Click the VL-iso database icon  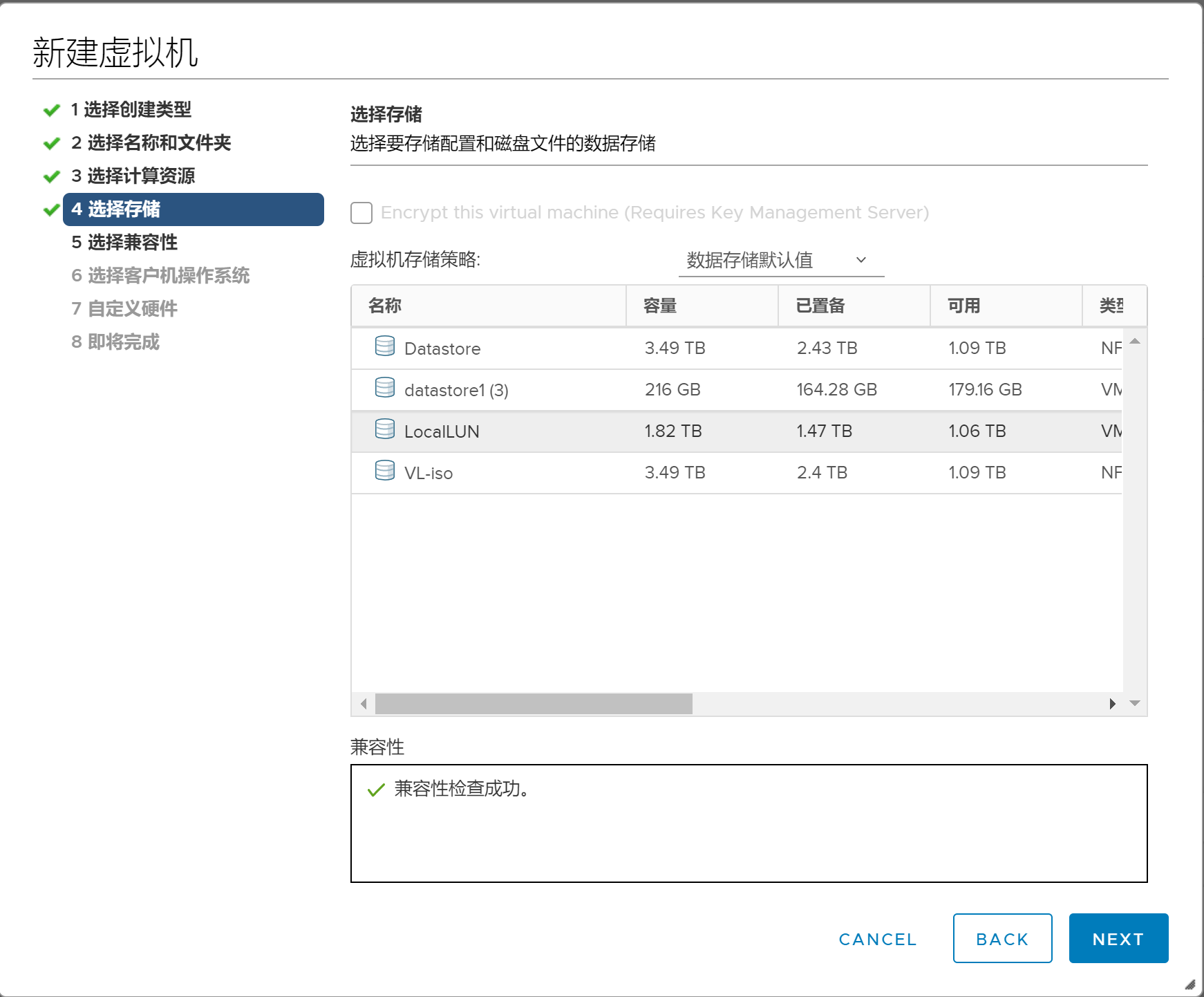(x=385, y=470)
